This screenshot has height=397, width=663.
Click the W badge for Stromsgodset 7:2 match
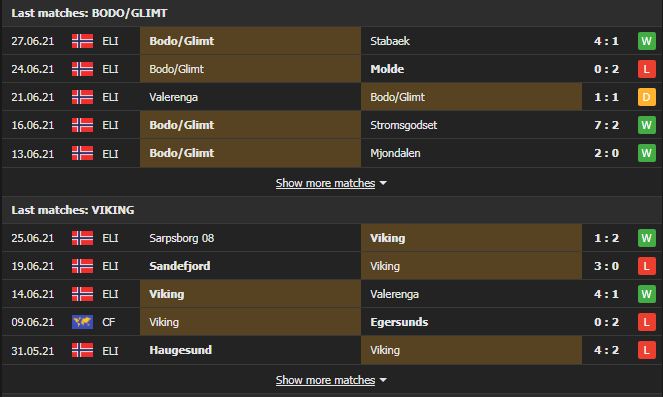point(646,125)
